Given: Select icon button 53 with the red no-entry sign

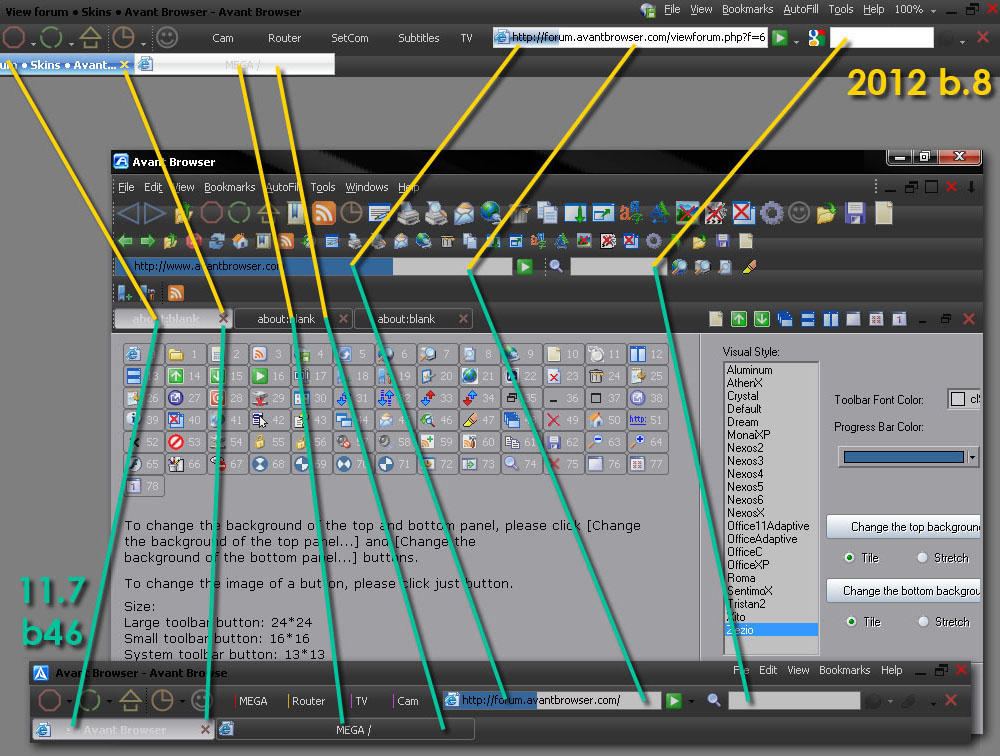Looking at the screenshot, I should point(185,441).
